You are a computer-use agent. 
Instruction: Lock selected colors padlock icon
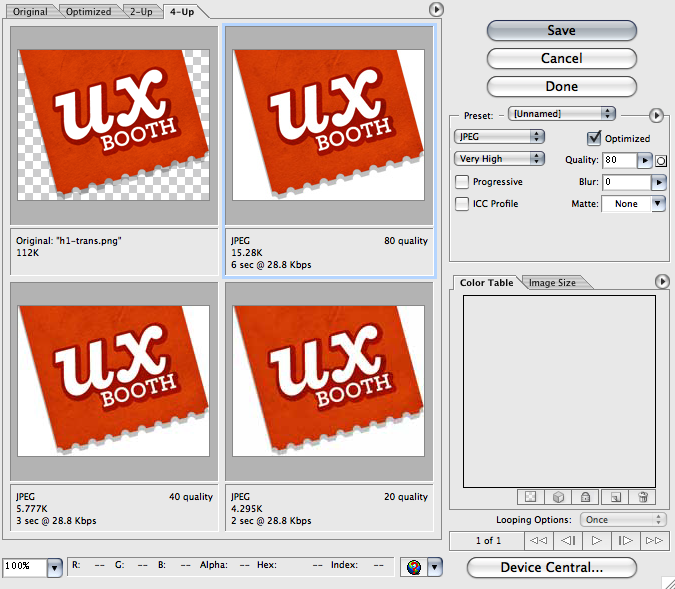(x=585, y=497)
